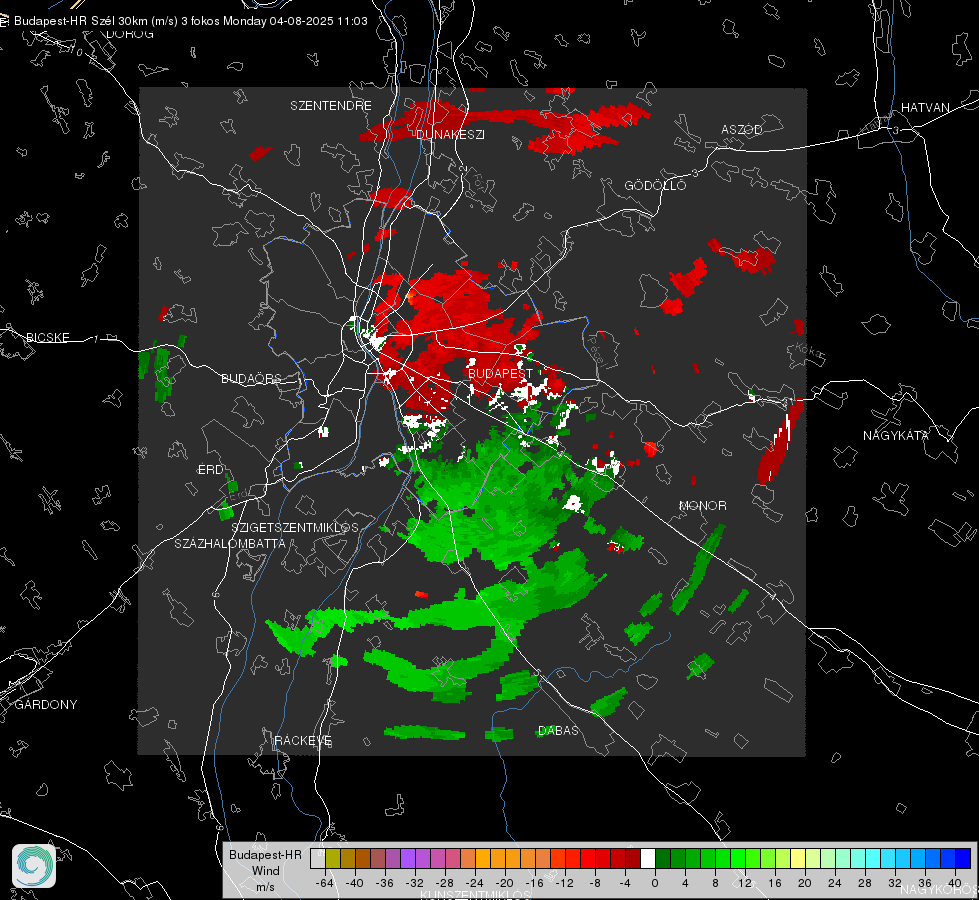The image size is (979, 900).
Task: Click the DABAS map label
Action: [558, 730]
